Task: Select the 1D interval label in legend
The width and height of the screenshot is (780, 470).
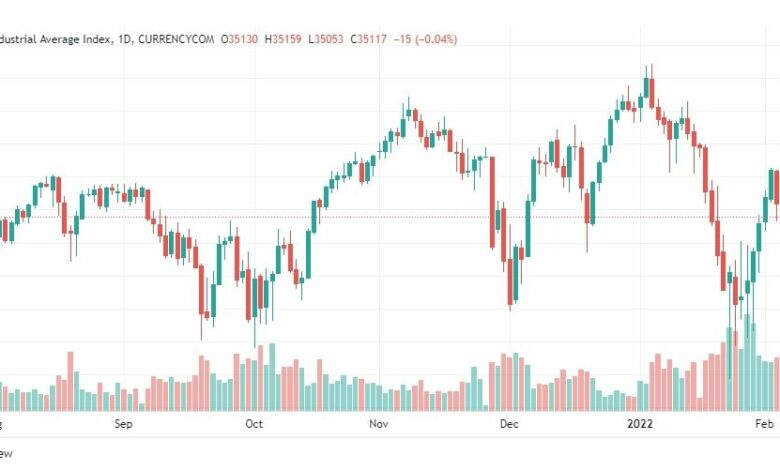Action: [x=125, y=39]
